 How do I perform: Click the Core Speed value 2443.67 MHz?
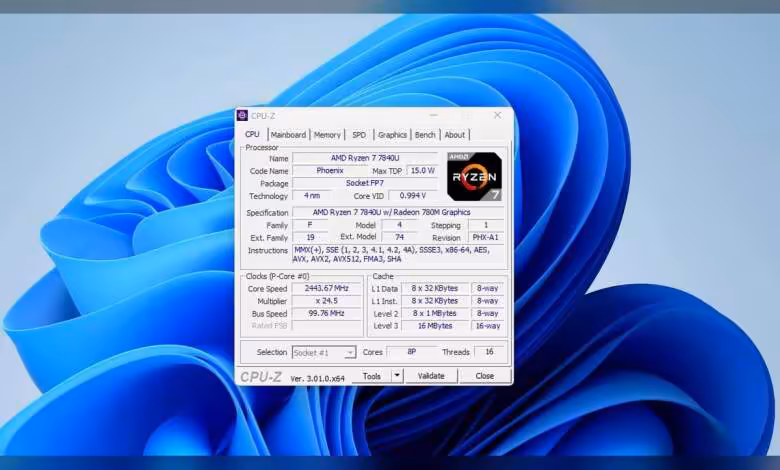326,288
